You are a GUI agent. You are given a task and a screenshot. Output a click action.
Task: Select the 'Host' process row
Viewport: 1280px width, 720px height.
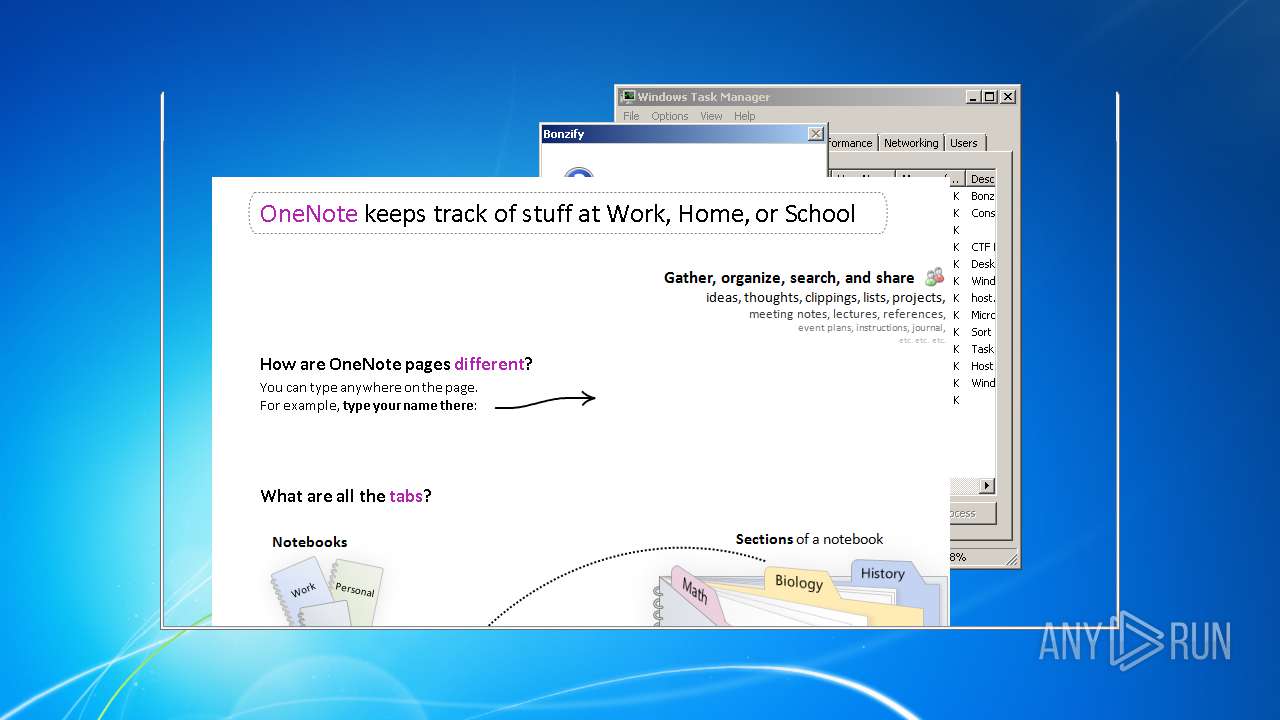[972, 366]
